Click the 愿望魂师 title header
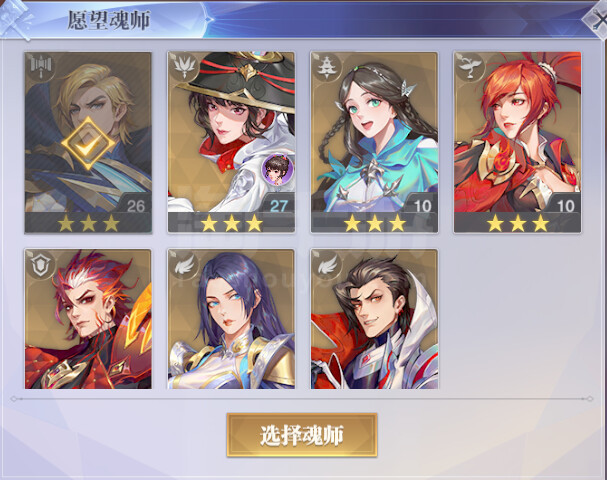Viewport: 607px width, 480px height. pos(109,20)
